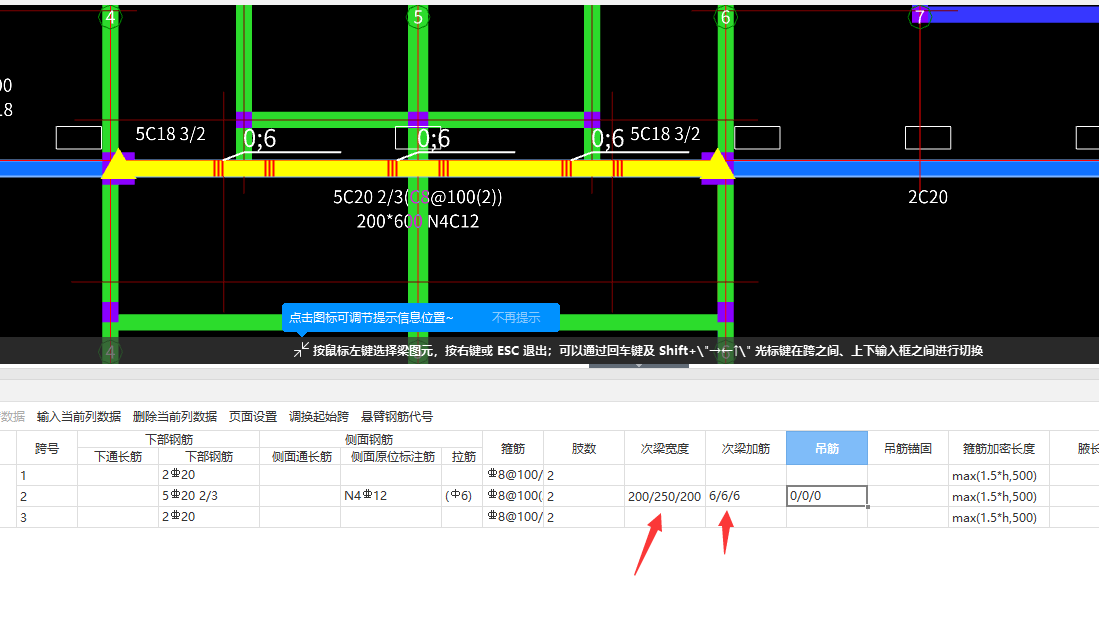Select span number 1 row

47,475
